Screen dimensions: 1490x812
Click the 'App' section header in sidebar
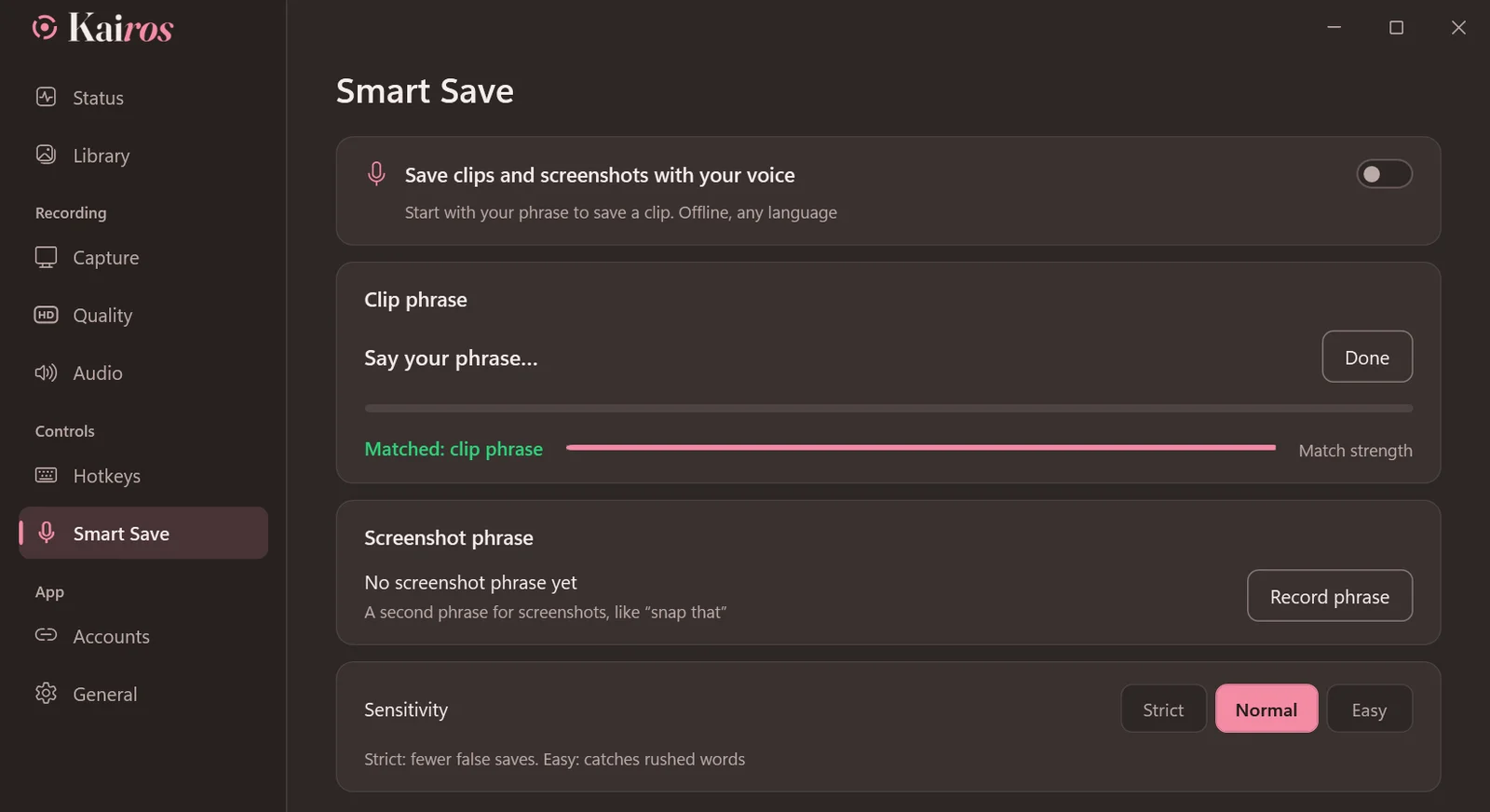(x=49, y=592)
